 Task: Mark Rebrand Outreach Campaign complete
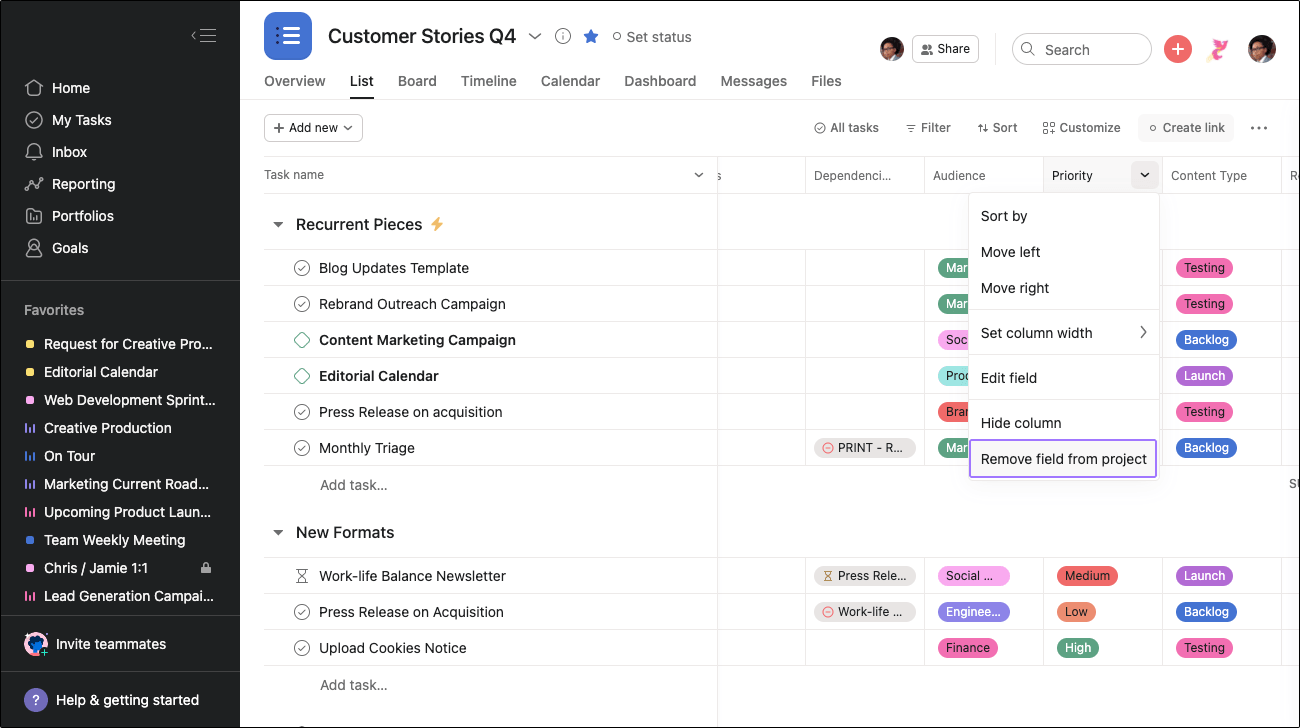pos(302,304)
